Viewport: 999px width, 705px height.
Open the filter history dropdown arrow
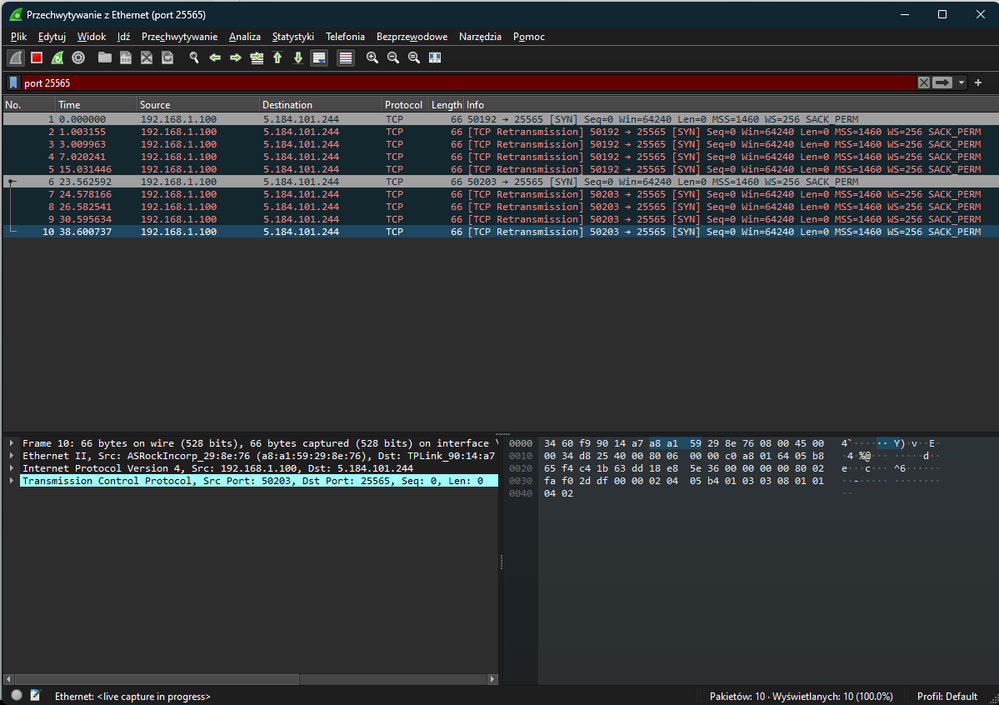tap(962, 83)
